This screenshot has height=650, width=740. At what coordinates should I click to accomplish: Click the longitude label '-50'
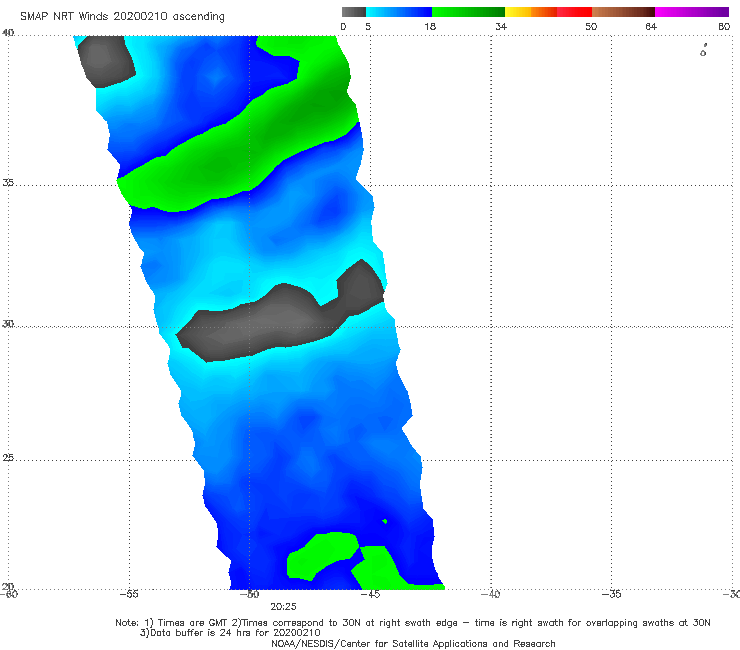click(249, 594)
